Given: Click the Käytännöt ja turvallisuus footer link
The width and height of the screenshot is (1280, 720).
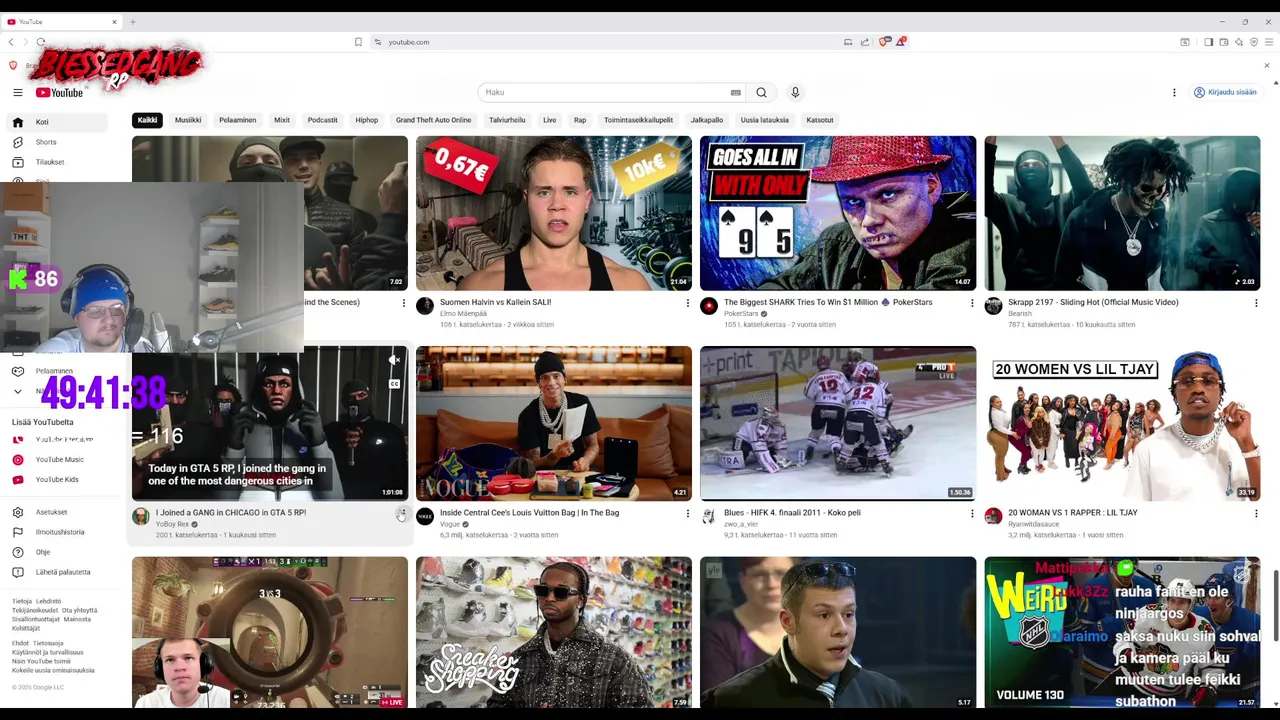Looking at the screenshot, I should click(48, 652).
